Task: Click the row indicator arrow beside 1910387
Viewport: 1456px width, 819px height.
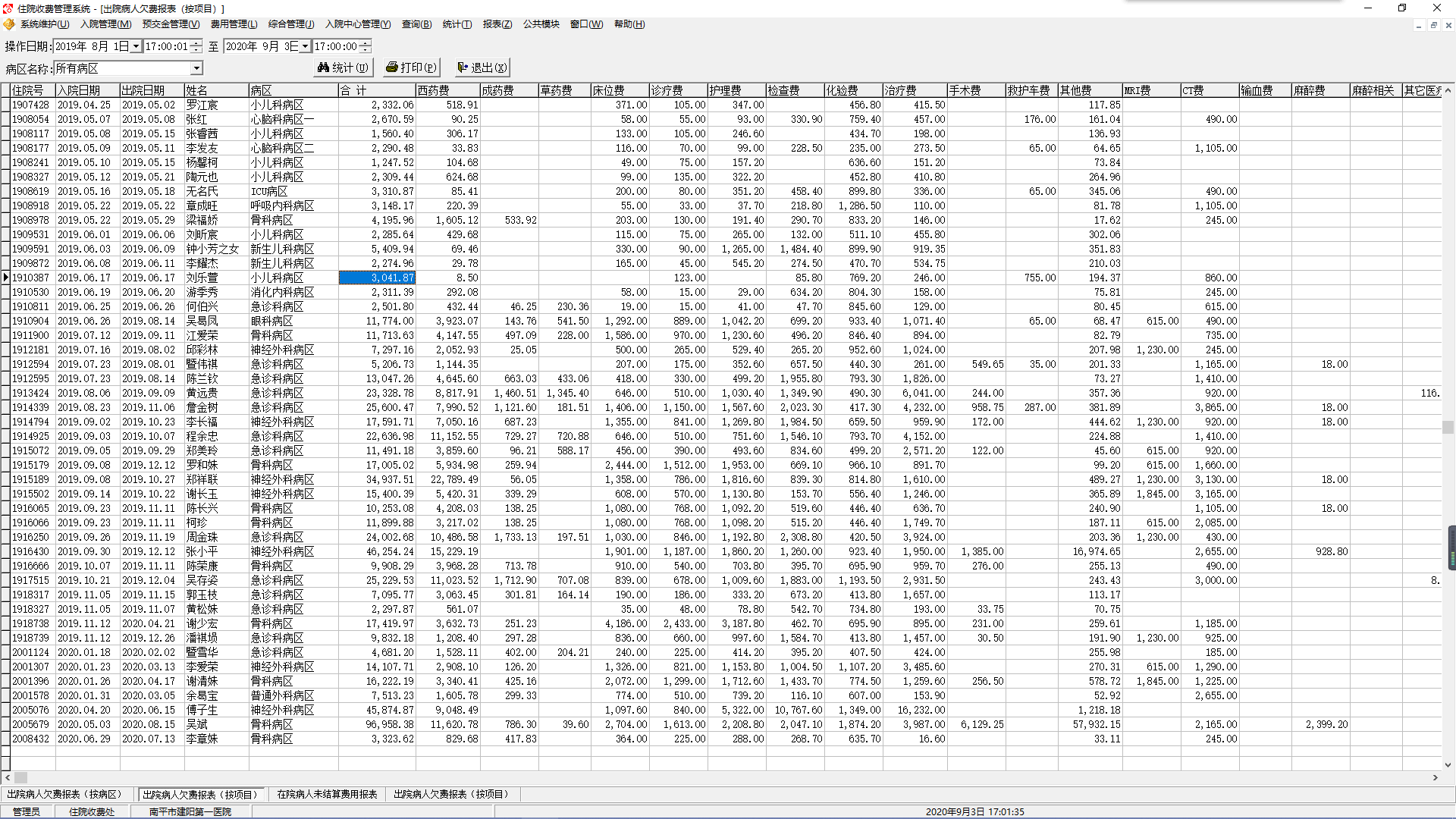Action: pyautogui.click(x=5, y=278)
